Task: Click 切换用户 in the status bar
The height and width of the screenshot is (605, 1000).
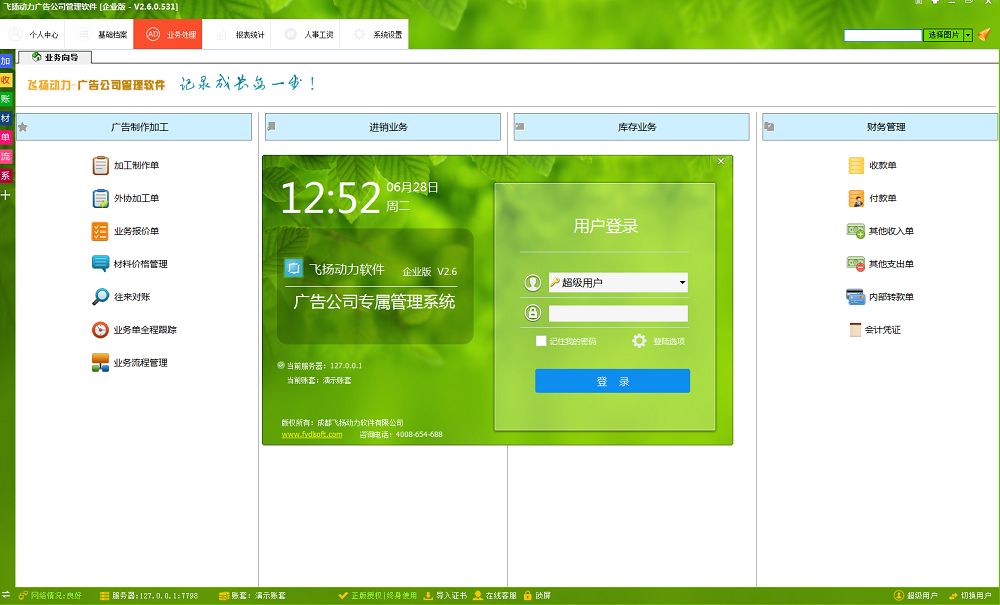Action: [x=967, y=596]
